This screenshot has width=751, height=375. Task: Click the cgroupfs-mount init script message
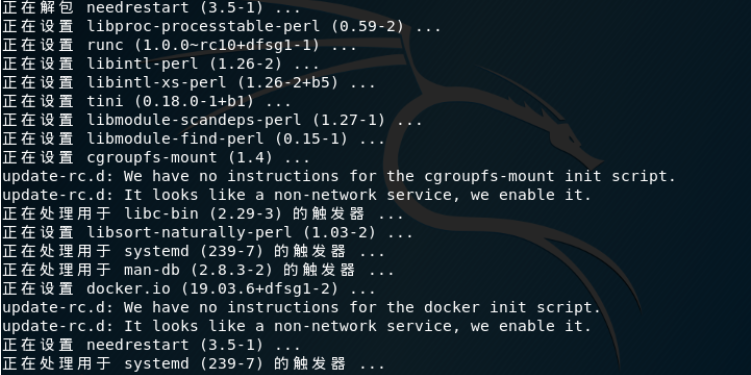click(x=339, y=176)
